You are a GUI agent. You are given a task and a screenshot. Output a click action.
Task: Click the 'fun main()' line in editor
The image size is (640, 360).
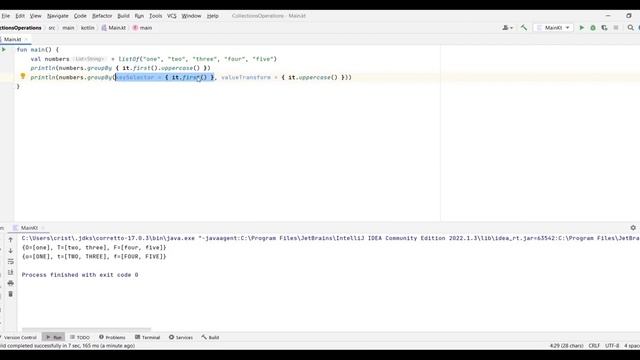pos(38,49)
